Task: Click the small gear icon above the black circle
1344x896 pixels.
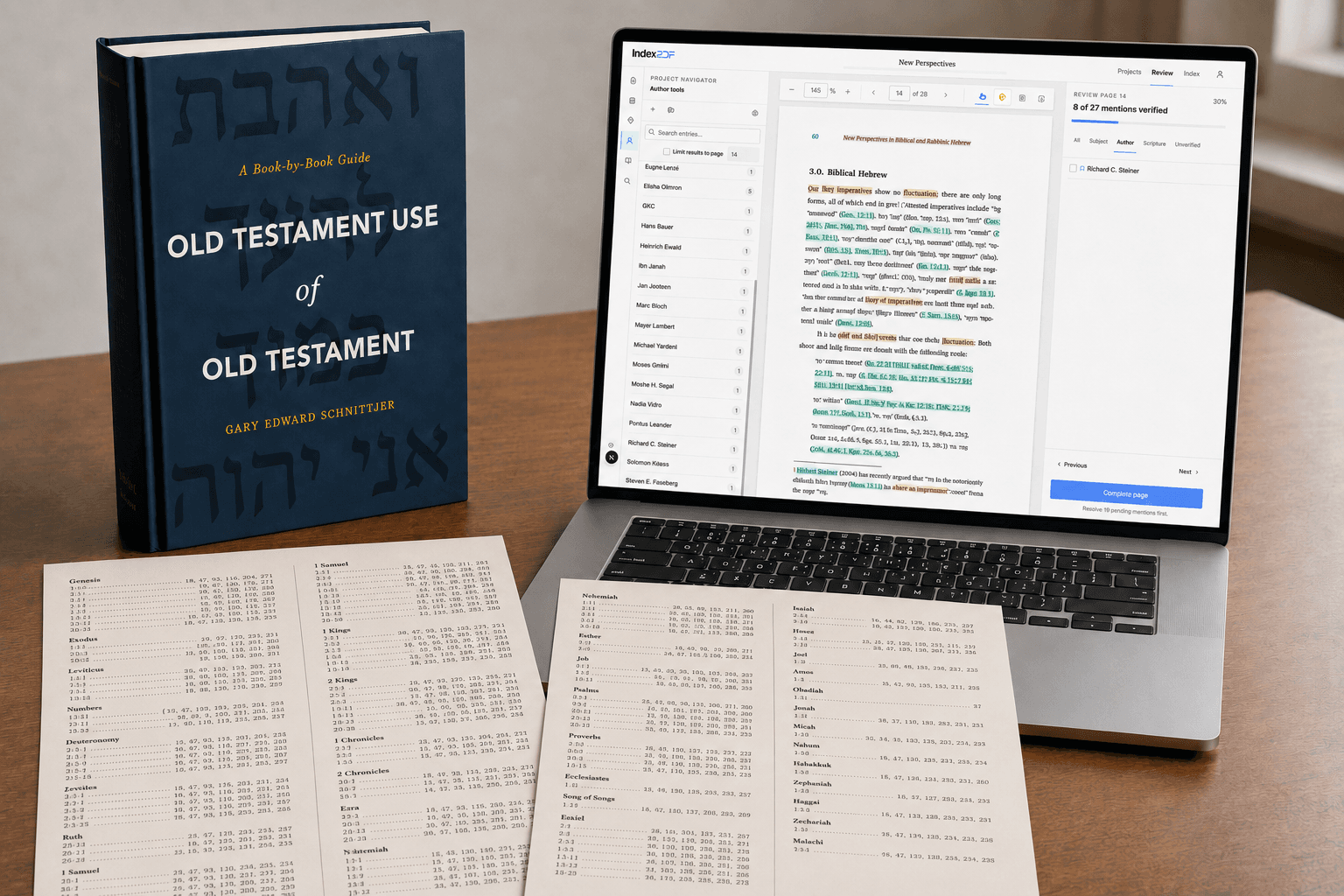Action: click(611, 445)
